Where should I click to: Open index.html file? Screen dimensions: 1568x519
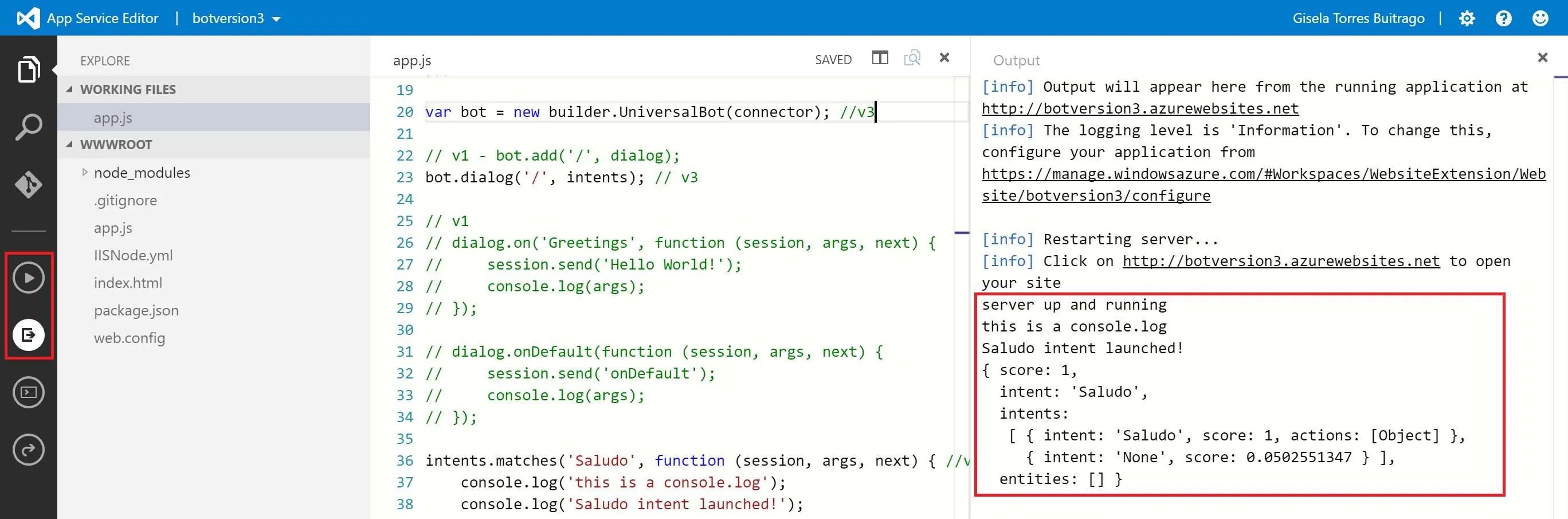tap(128, 283)
